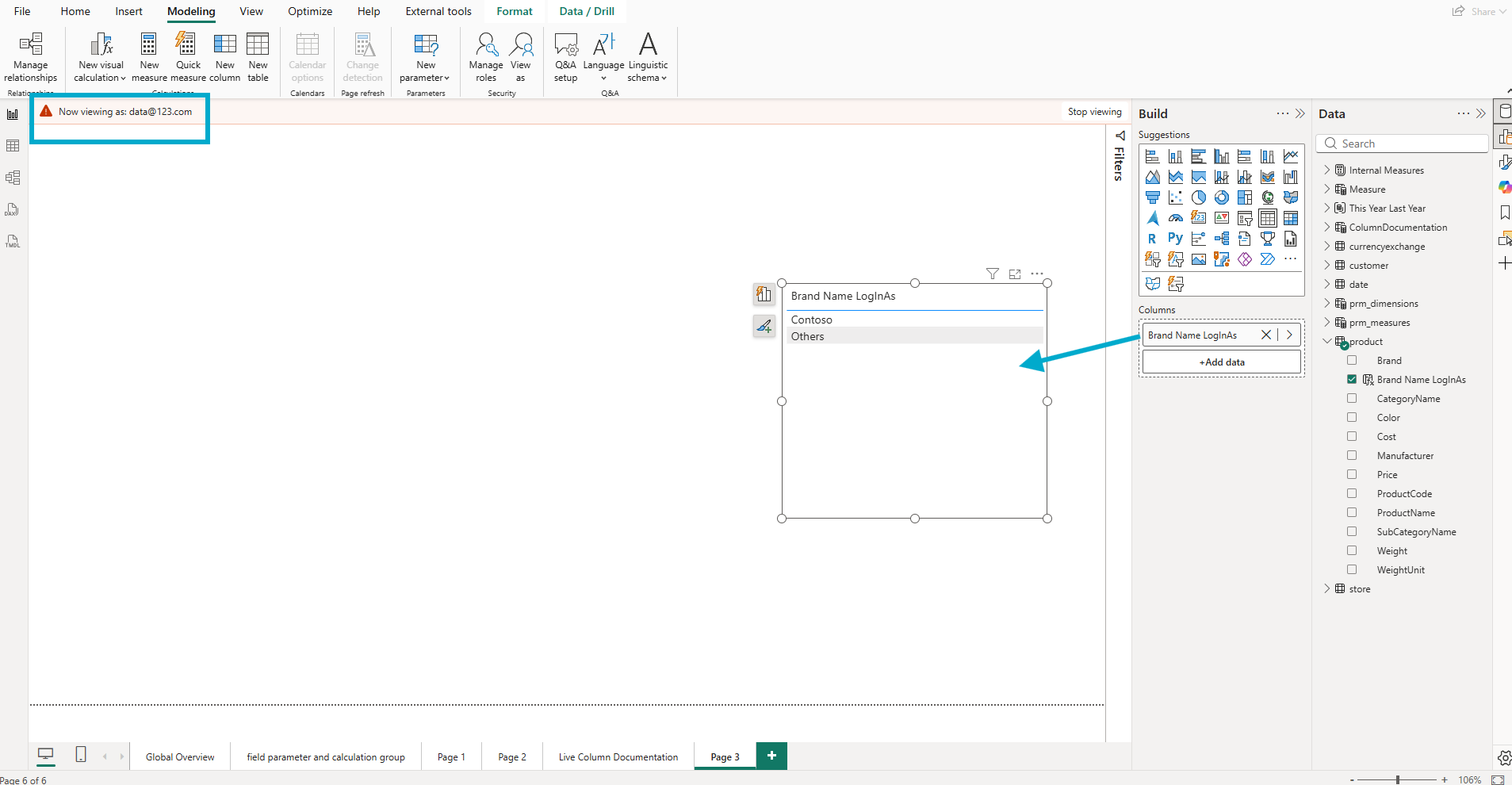Open the Home ribbon tab

pos(75,11)
